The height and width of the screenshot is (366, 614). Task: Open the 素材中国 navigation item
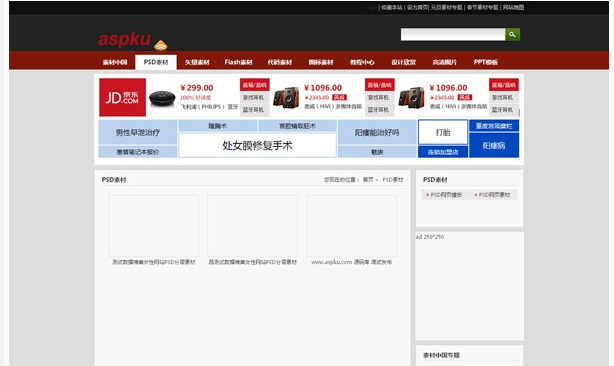115,62
